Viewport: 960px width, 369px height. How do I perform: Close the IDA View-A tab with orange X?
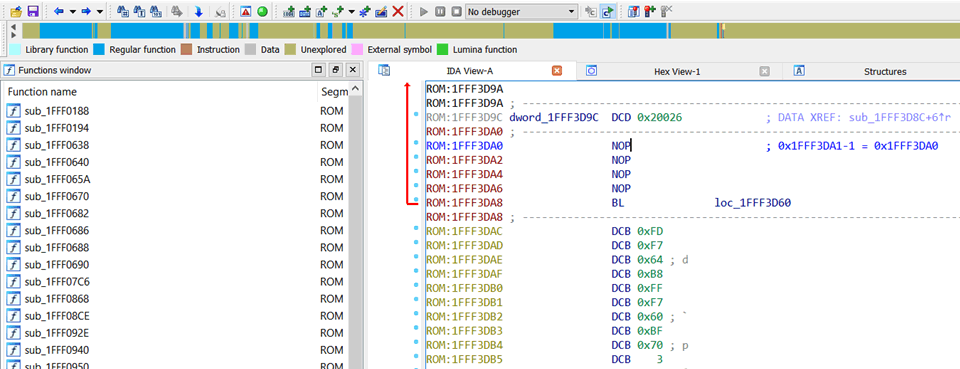click(x=557, y=72)
